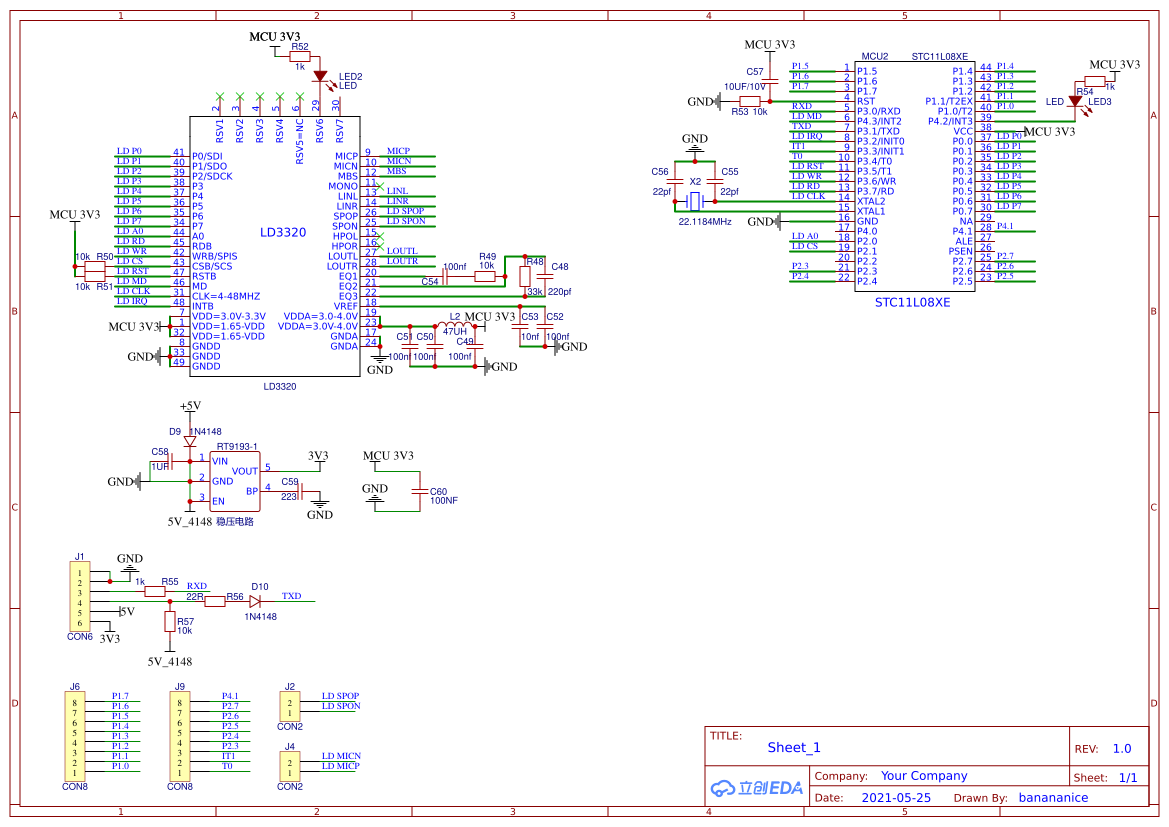Select the C60 100NF capacitor symbol
The width and height of the screenshot is (1169, 827).
click(419, 491)
